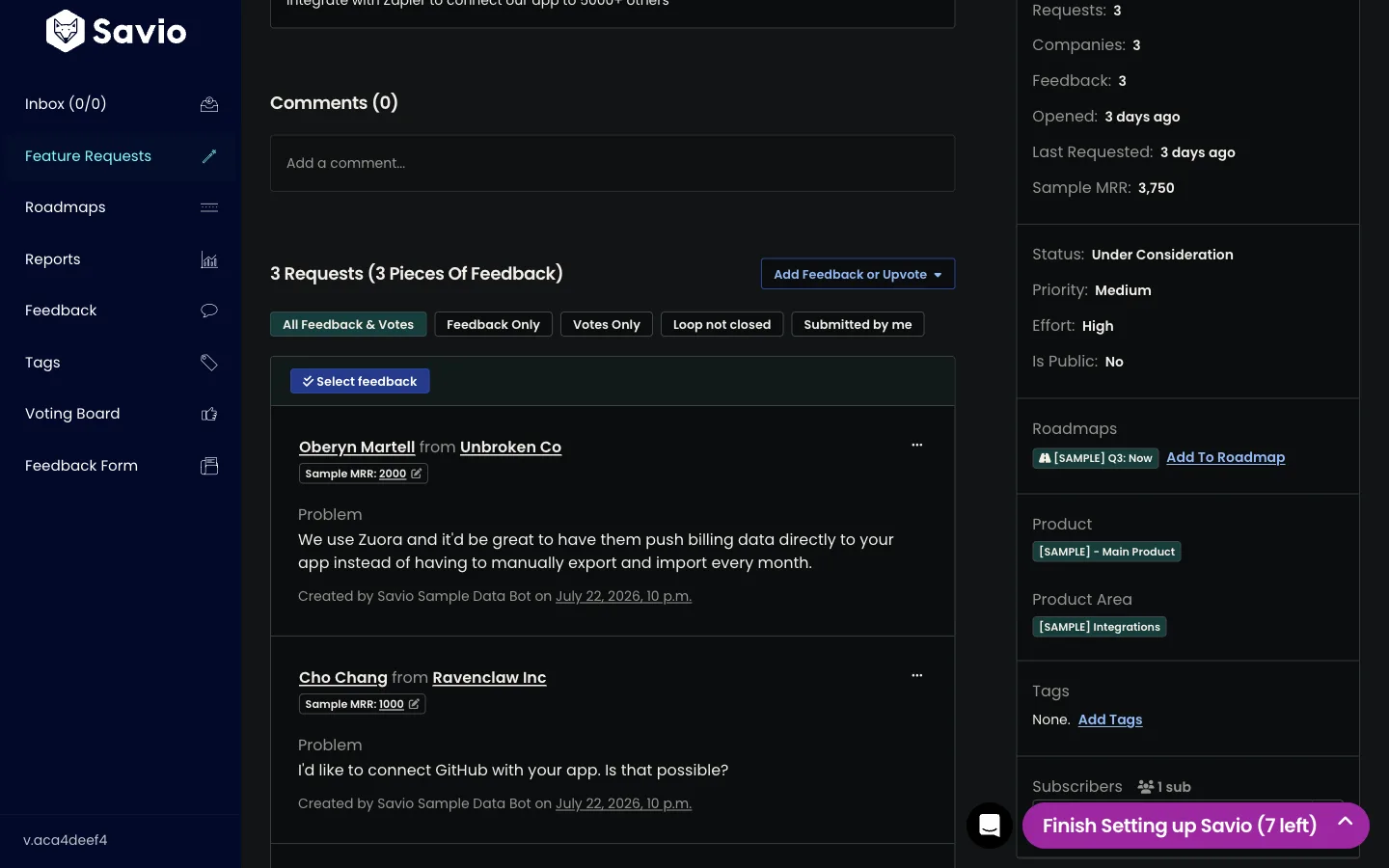
Task: Click the Comments (0) heading
Action: [334, 103]
